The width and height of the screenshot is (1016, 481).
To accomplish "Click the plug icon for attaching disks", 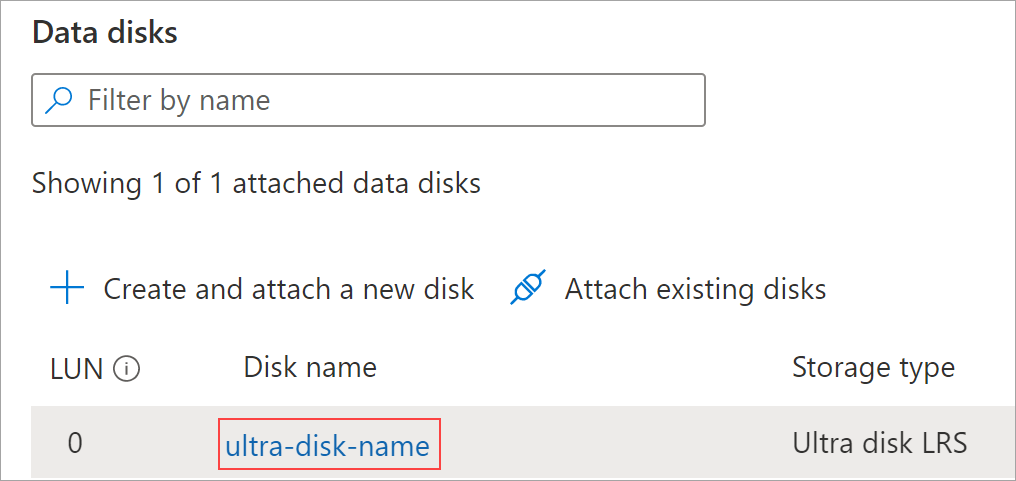I will click(x=527, y=290).
